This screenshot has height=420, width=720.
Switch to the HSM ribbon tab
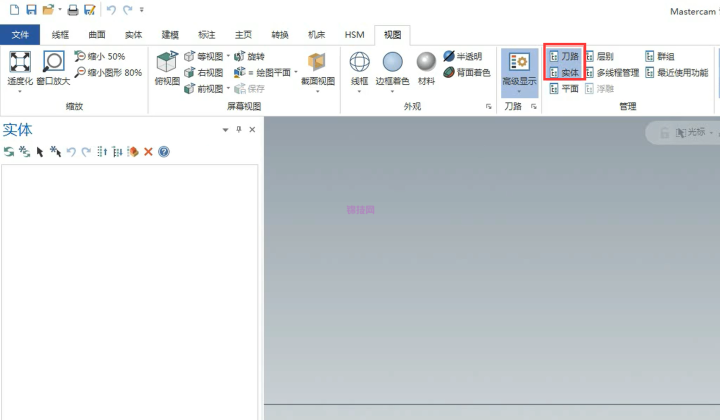354,35
